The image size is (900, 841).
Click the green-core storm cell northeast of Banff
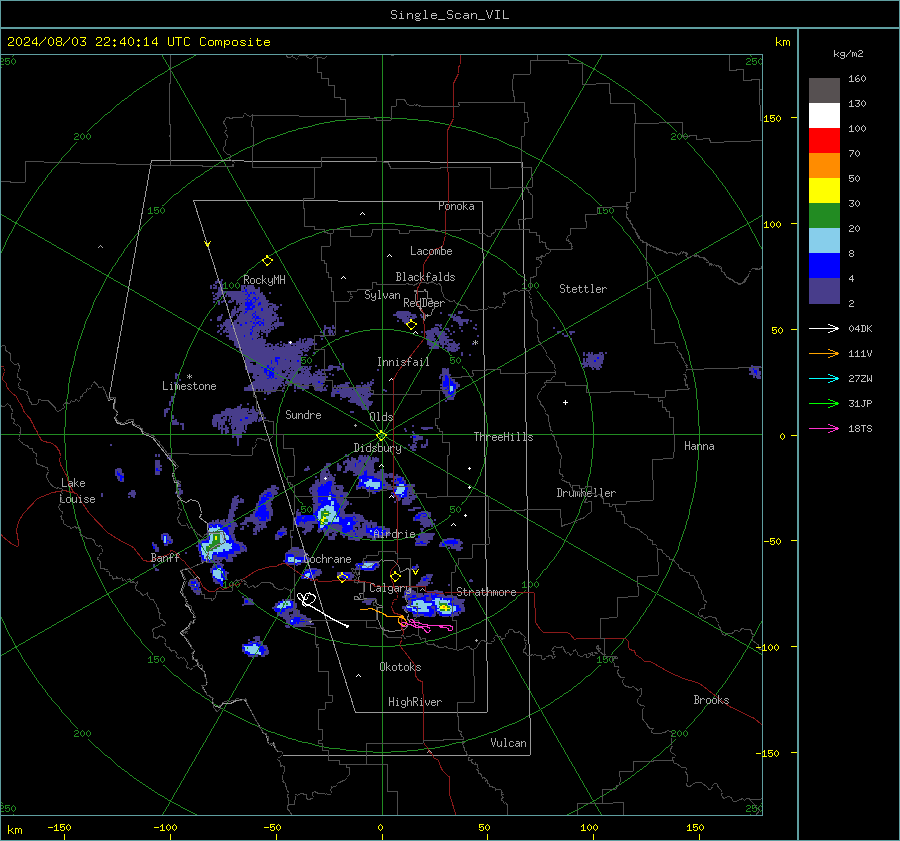point(217,542)
